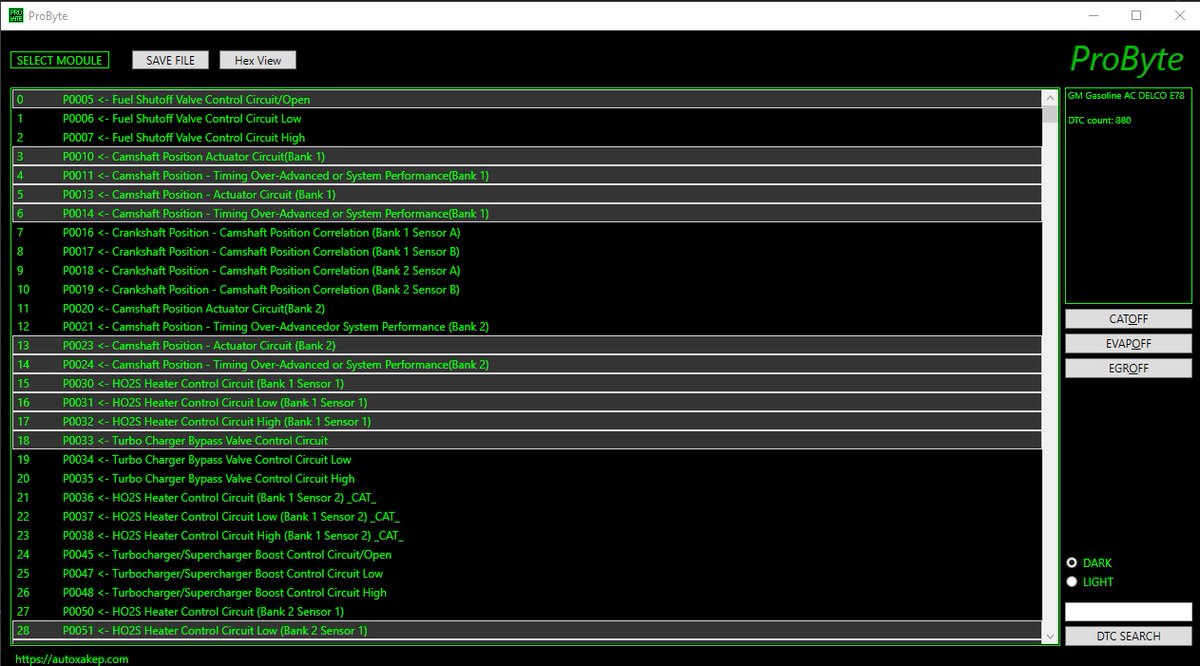Select row P0006 Fuel Shutoff Valve Circuit Low

[x=527, y=119]
